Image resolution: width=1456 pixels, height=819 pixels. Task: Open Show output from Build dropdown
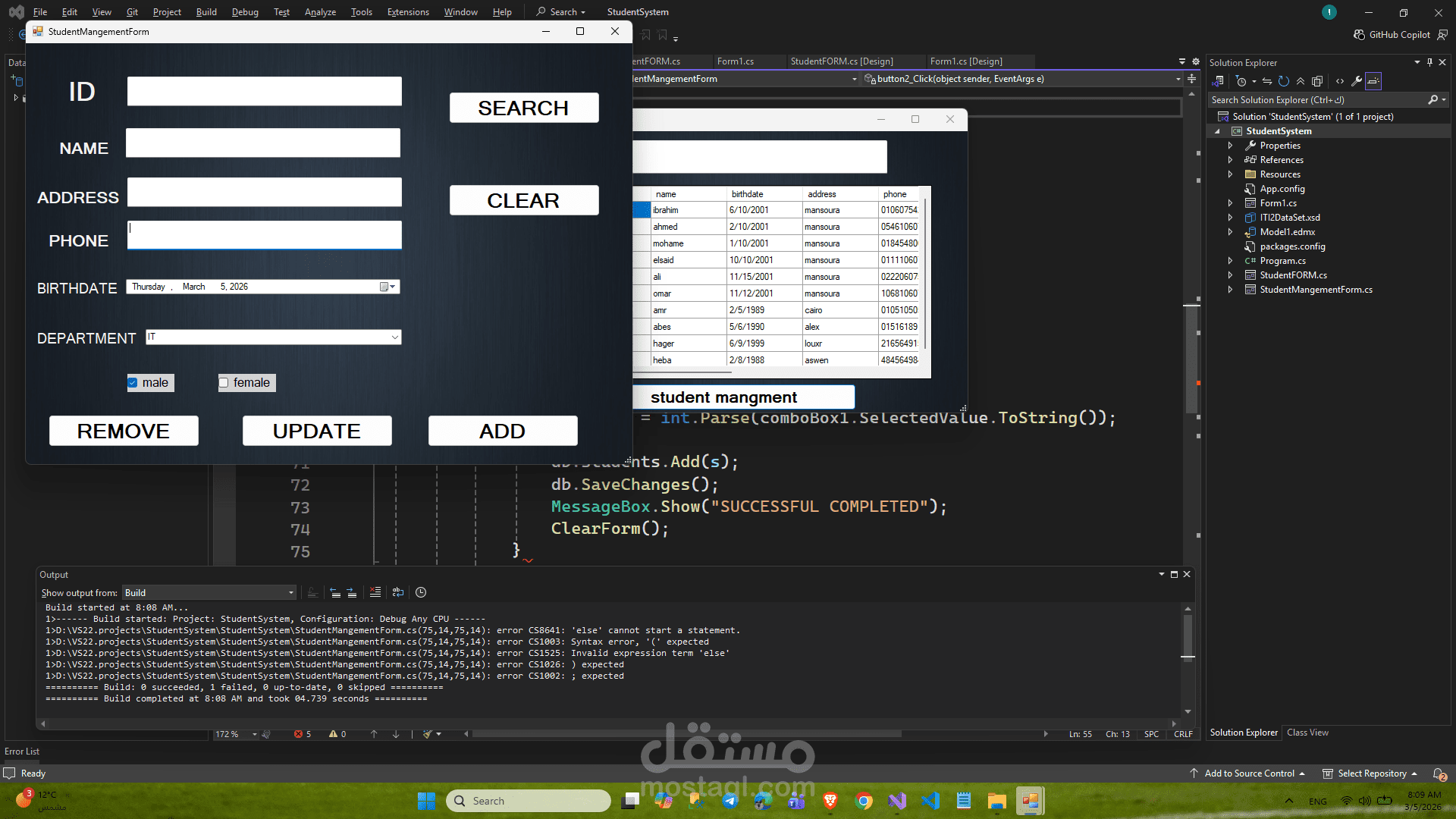[290, 593]
